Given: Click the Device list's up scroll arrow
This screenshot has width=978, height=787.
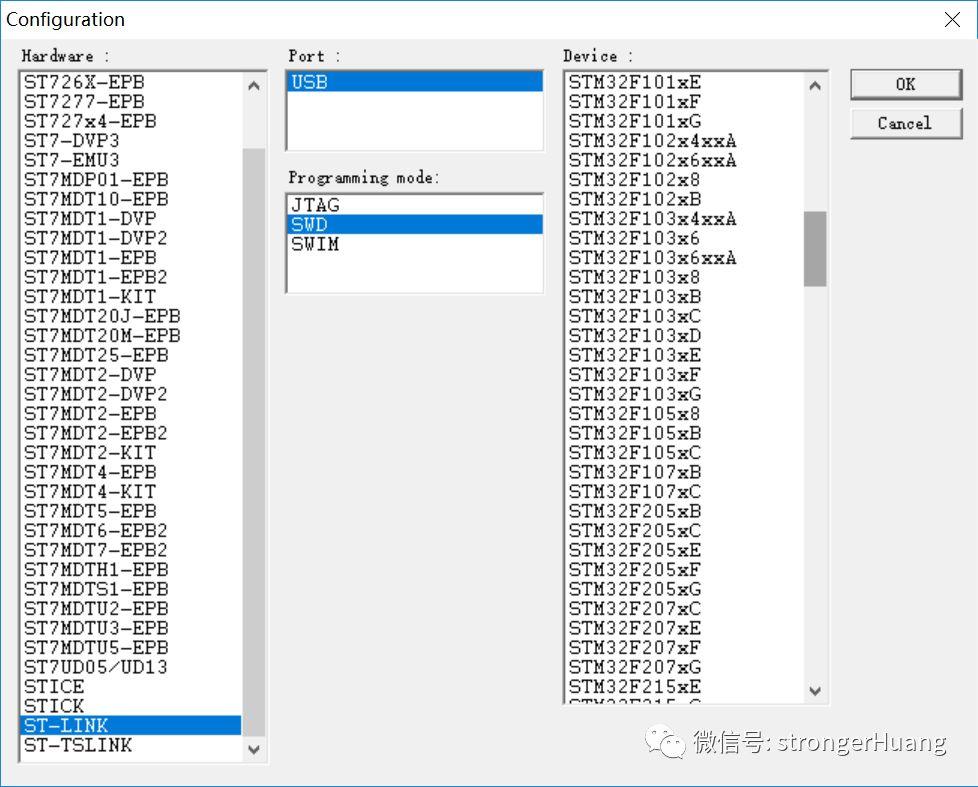Looking at the screenshot, I should pyautogui.click(x=815, y=85).
